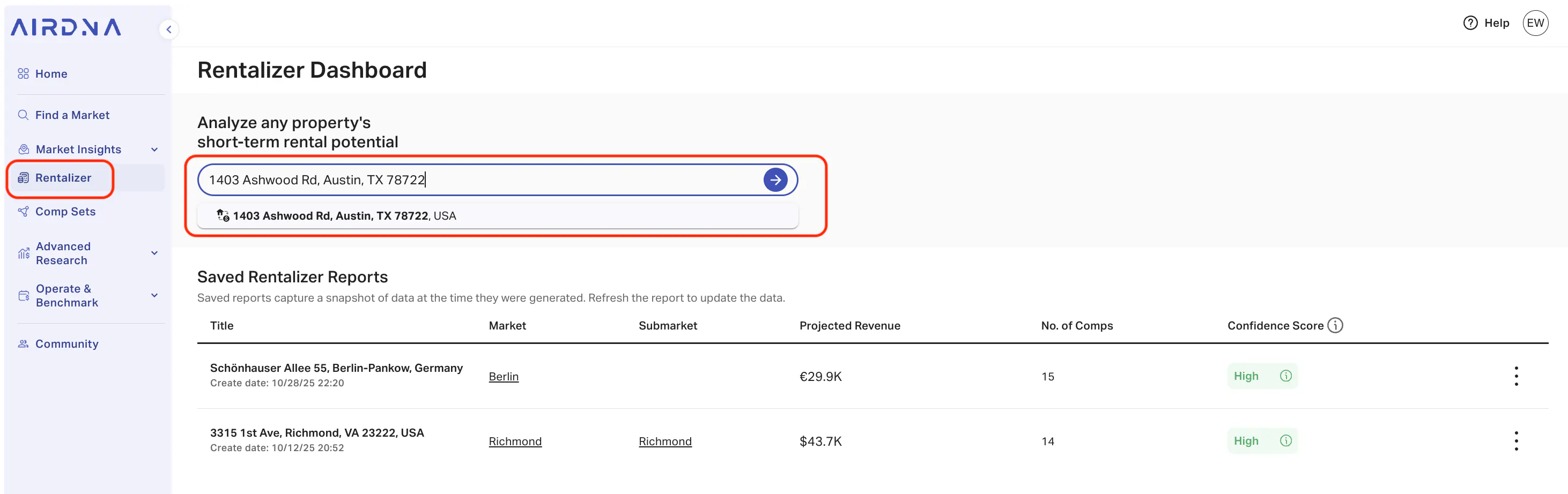Viewport: 1568px width, 494px height.
Task: Click the Home grid icon
Action: click(23, 73)
